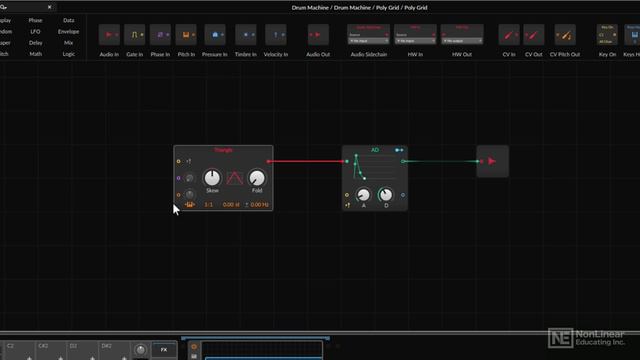
Task: Click the AD envelope output port
Action: (403, 162)
